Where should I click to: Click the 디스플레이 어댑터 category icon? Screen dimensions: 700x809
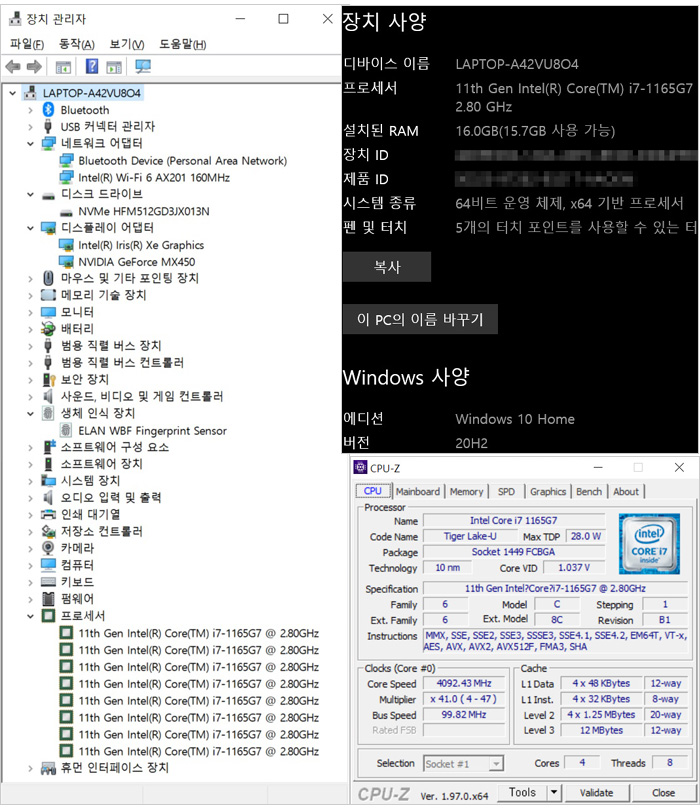[48, 228]
